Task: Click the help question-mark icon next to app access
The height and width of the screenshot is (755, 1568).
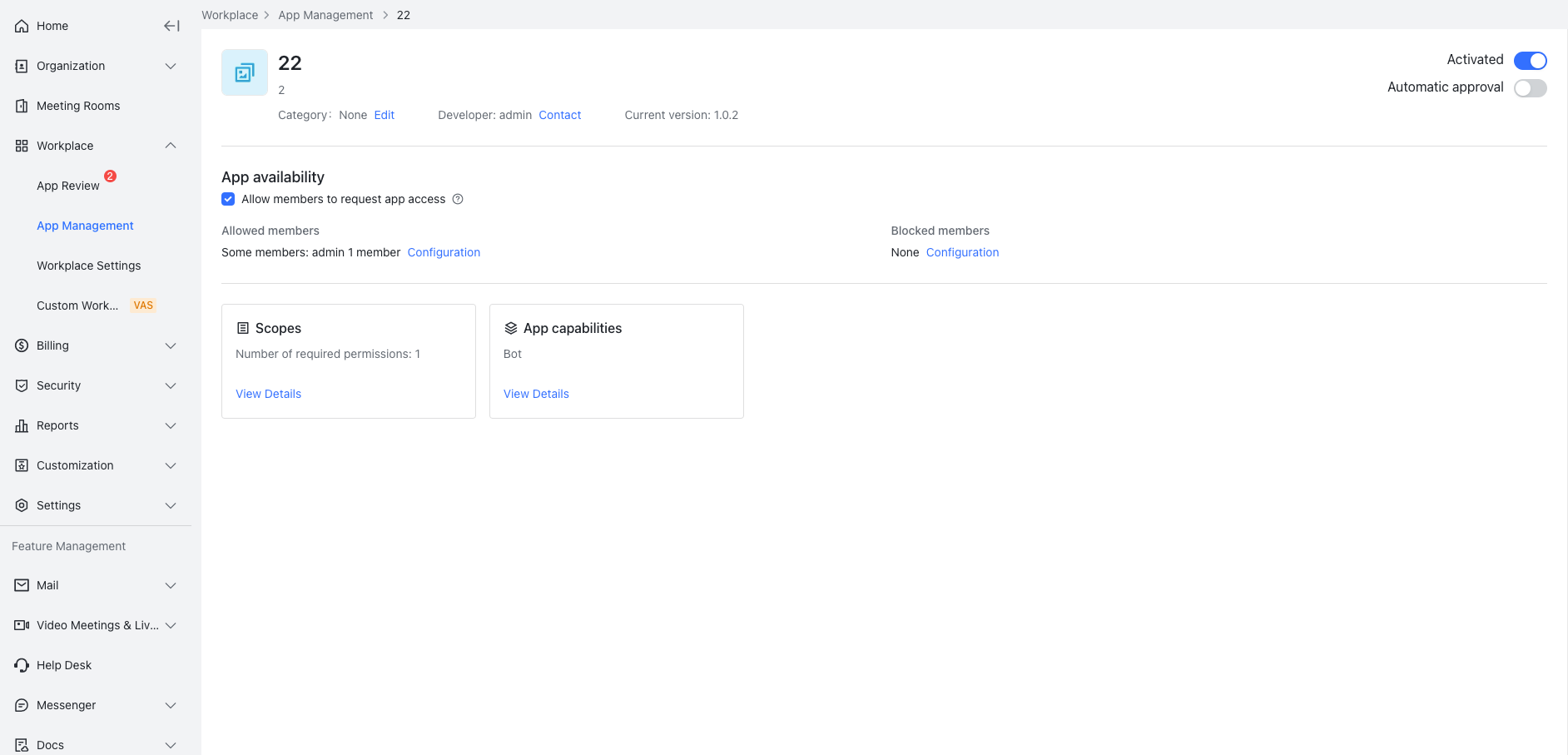Action: (457, 199)
